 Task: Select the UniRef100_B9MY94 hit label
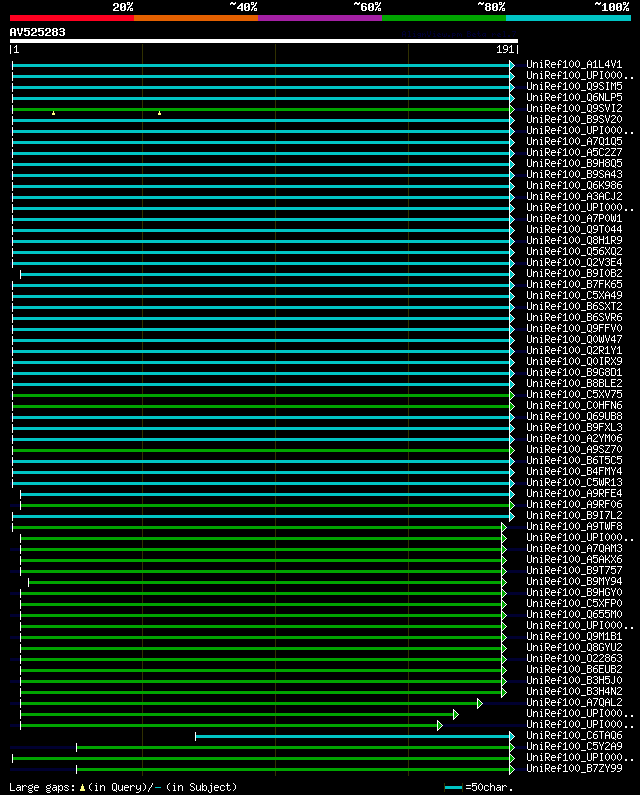click(x=574, y=582)
